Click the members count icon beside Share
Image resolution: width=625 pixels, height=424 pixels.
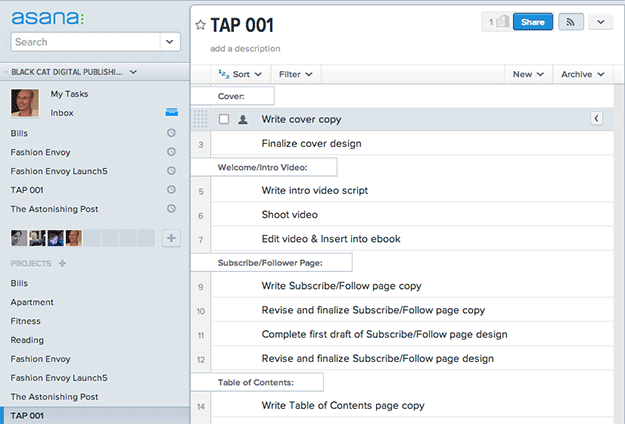pos(497,22)
